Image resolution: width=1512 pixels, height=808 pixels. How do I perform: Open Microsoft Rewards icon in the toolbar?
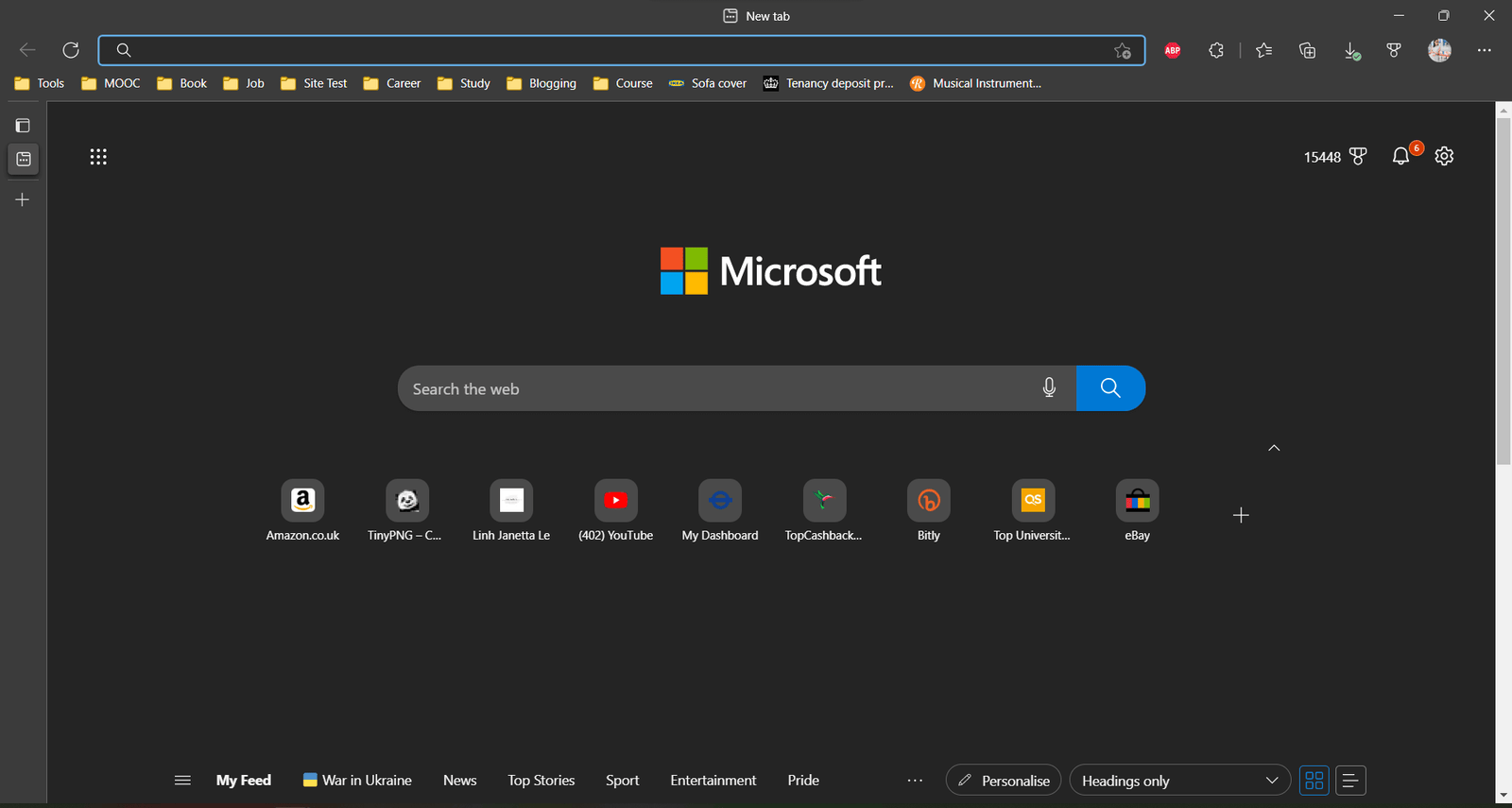[x=1394, y=51]
